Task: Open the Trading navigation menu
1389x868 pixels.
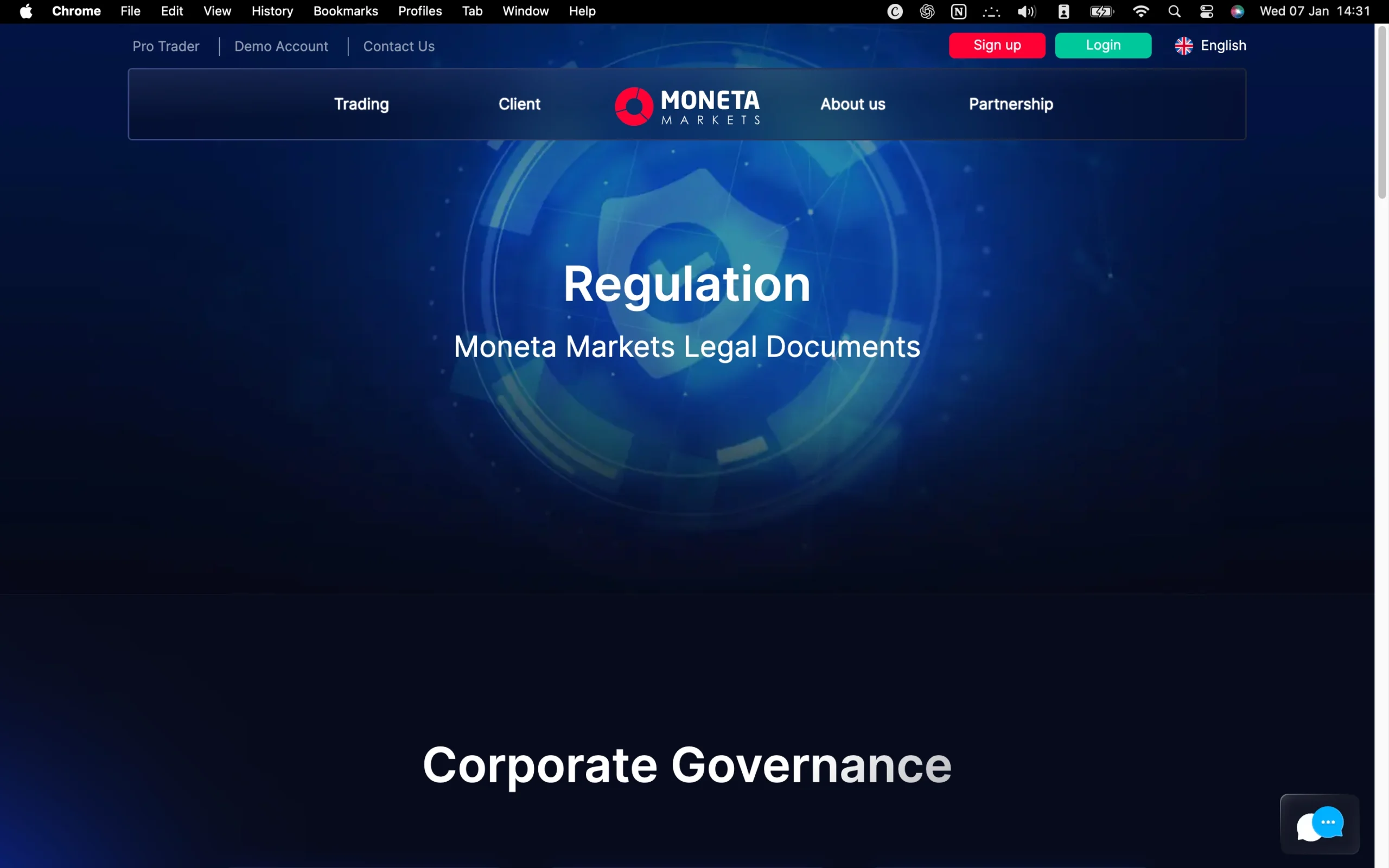Action: coord(361,104)
